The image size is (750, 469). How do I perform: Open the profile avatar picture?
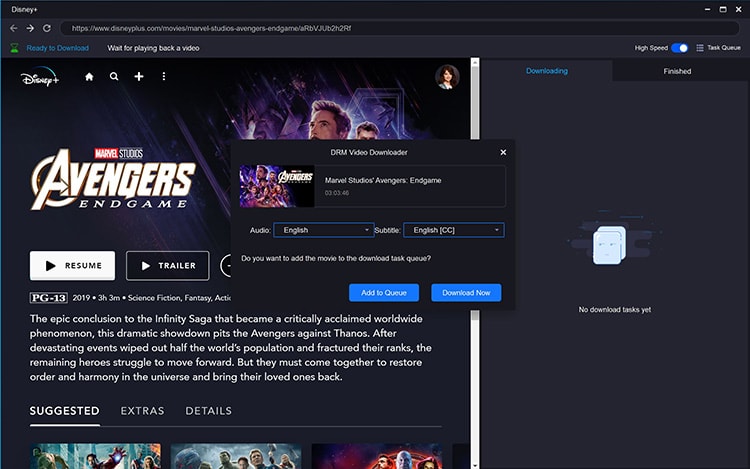pos(447,77)
